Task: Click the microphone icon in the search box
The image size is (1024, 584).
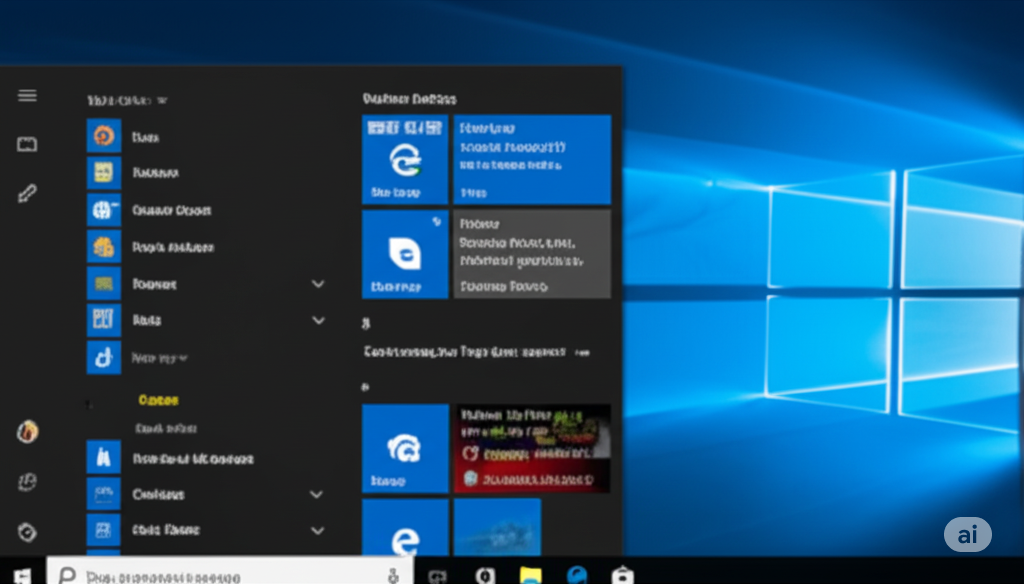Action: point(393,576)
